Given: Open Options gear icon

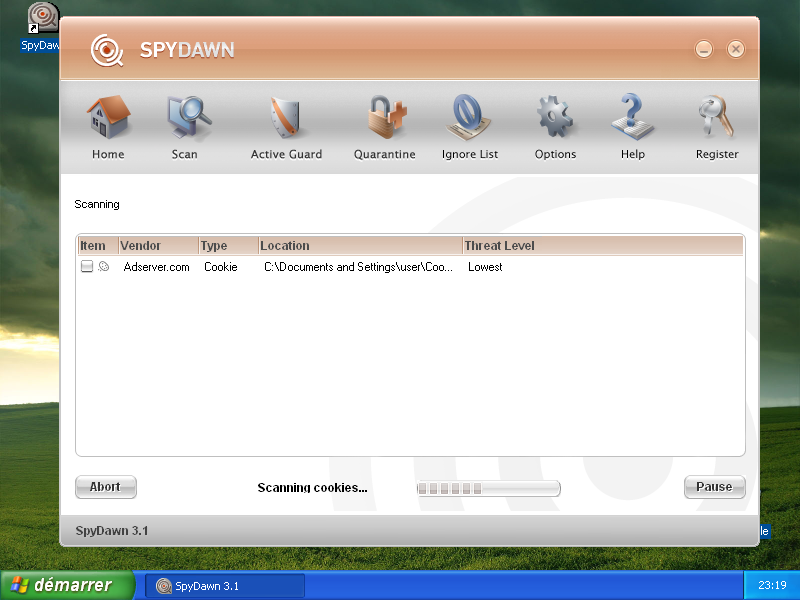Looking at the screenshot, I should click(555, 117).
